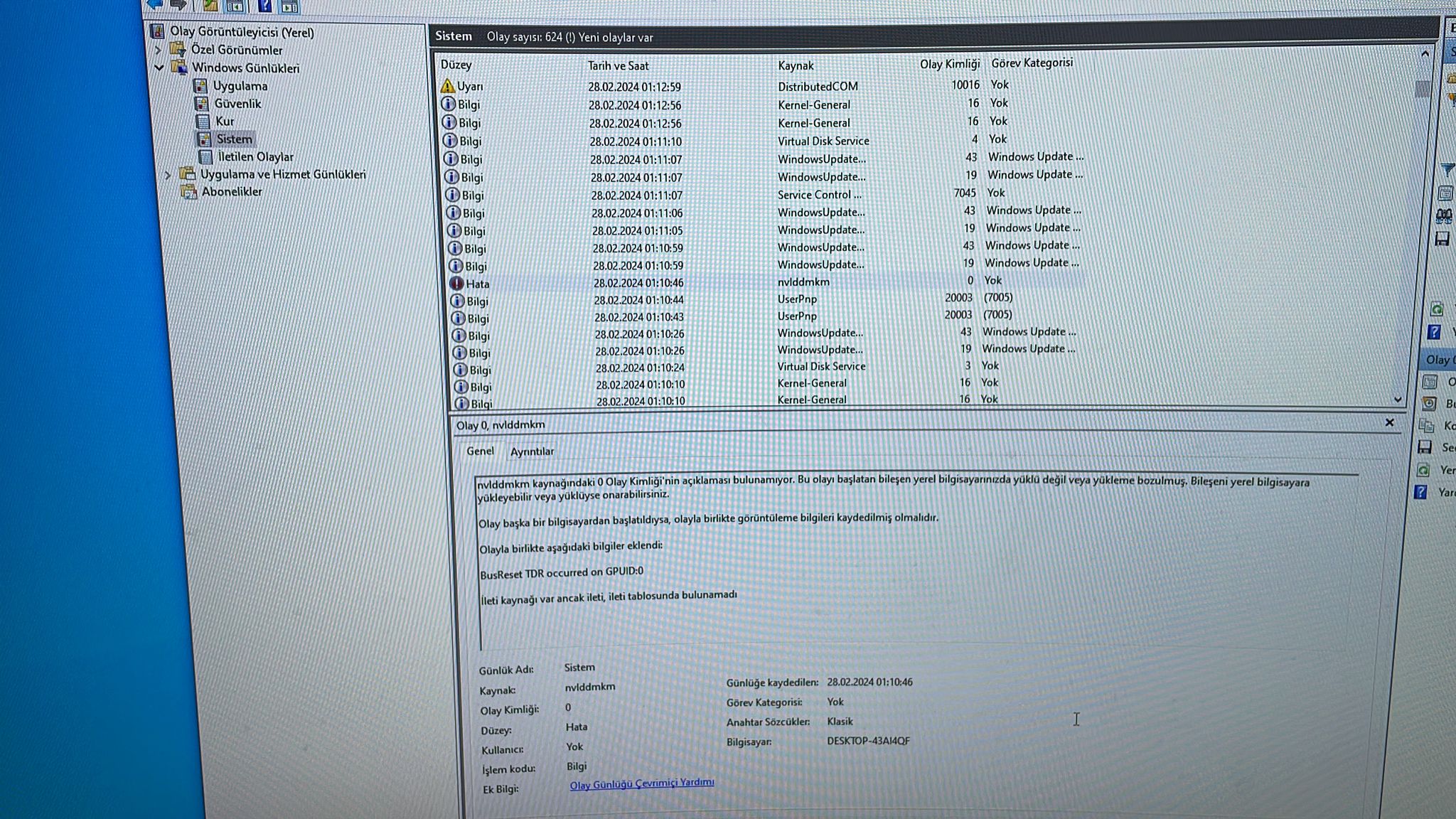Expand Uygulama ve Hizmet Günlükleri node

(168, 174)
